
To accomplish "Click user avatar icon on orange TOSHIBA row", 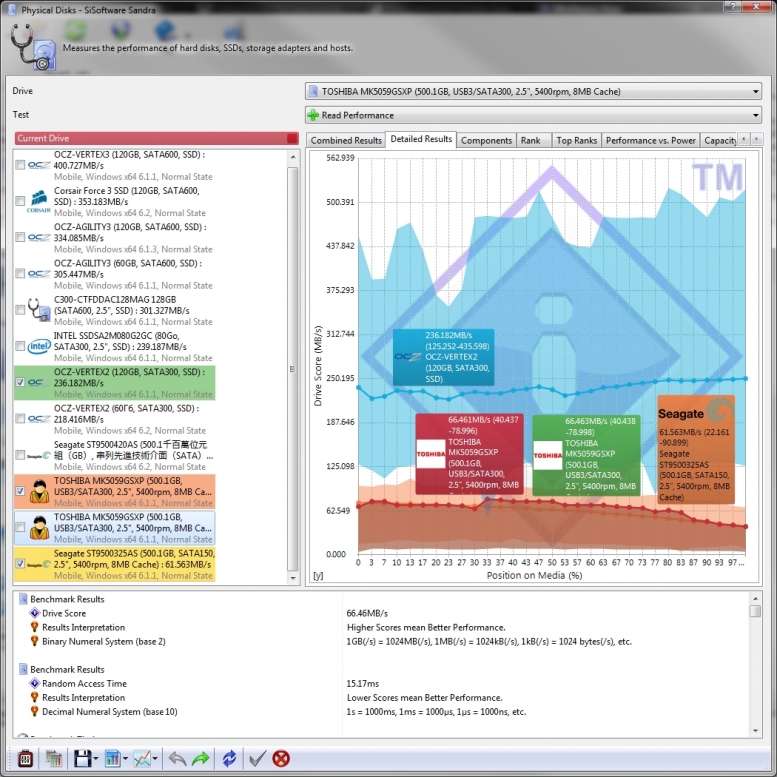I will point(39,491).
